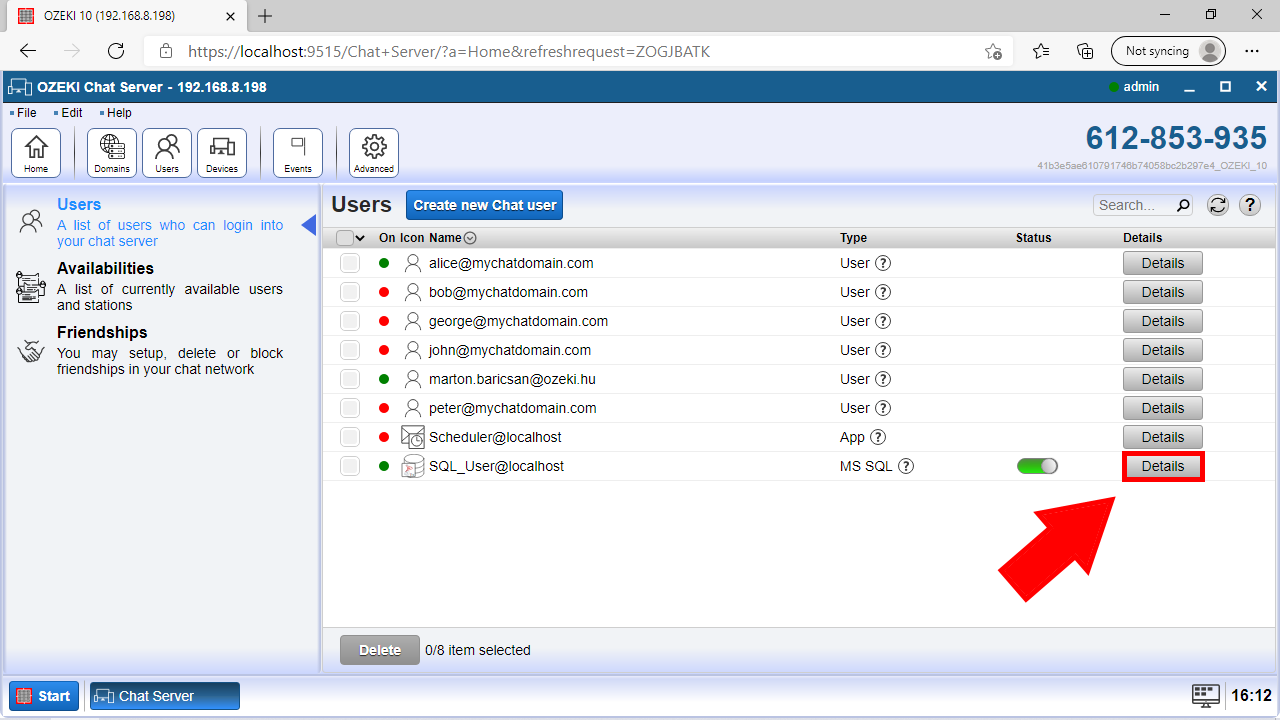Click the refresh icon beside the search box
The height and width of the screenshot is (720, 1280).
pos(1217,205)
